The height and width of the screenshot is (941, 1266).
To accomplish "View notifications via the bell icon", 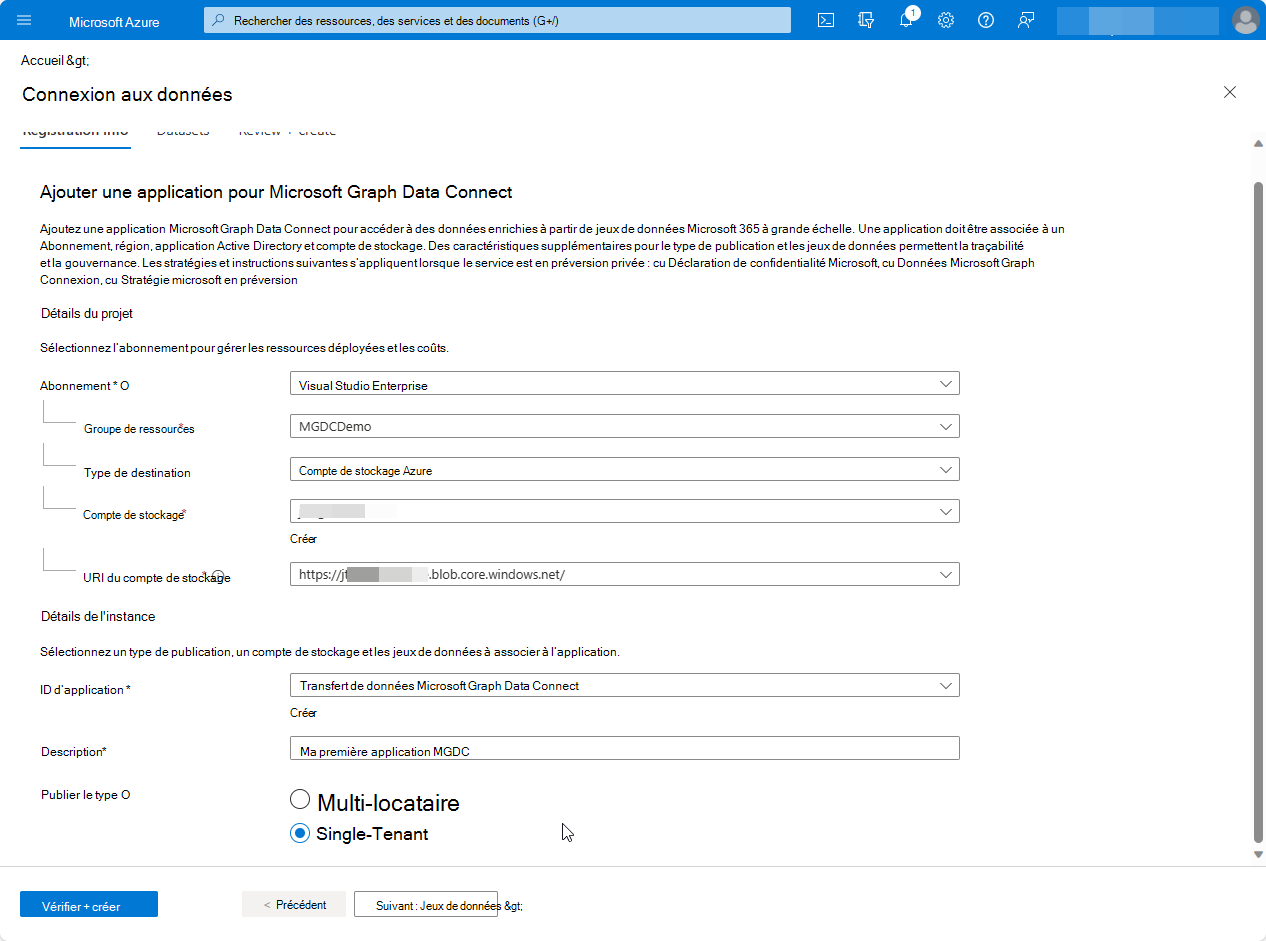I will coord(906,19).
